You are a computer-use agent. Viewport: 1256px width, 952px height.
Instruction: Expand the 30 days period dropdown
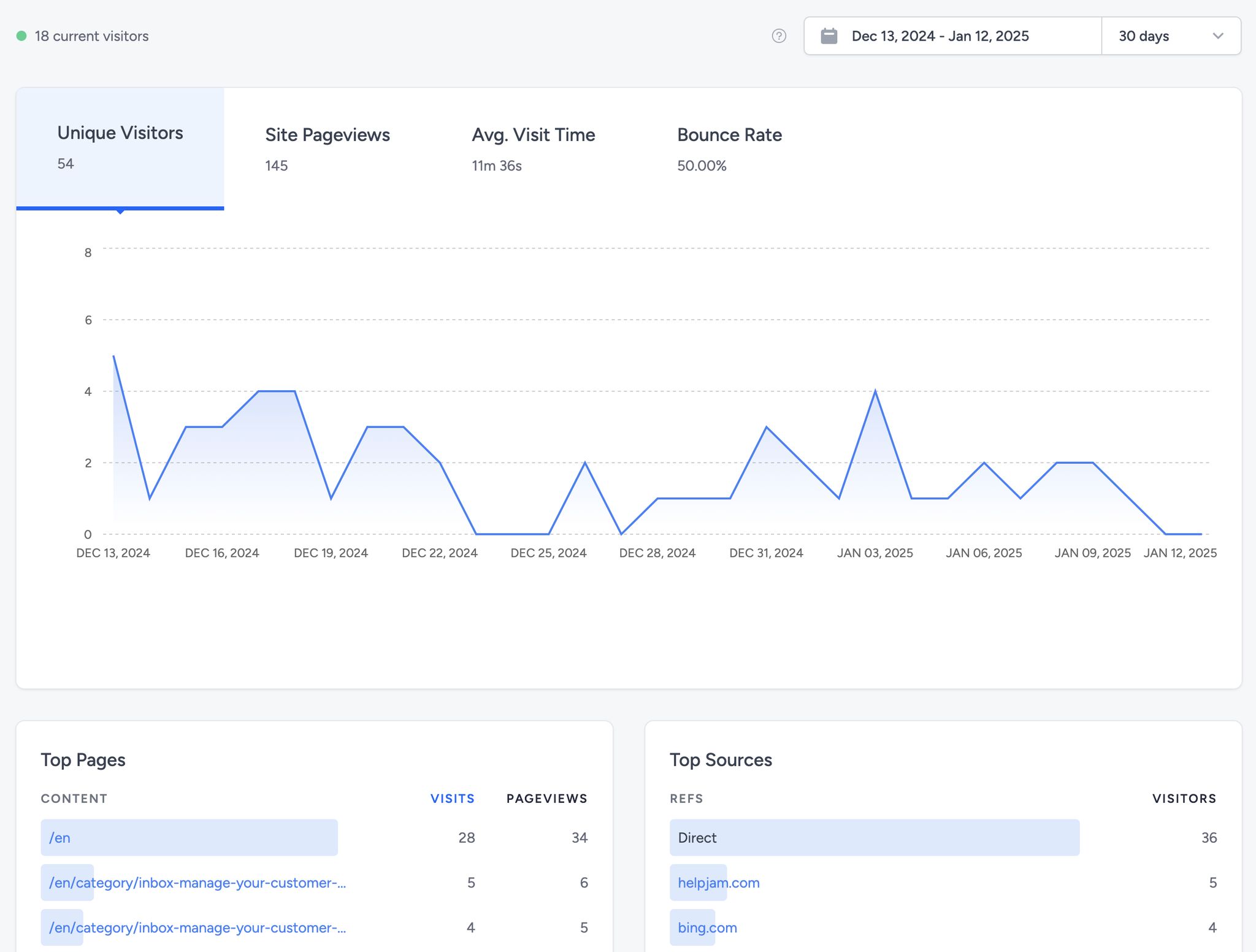pyautogui.click(x=1171, y=36)
